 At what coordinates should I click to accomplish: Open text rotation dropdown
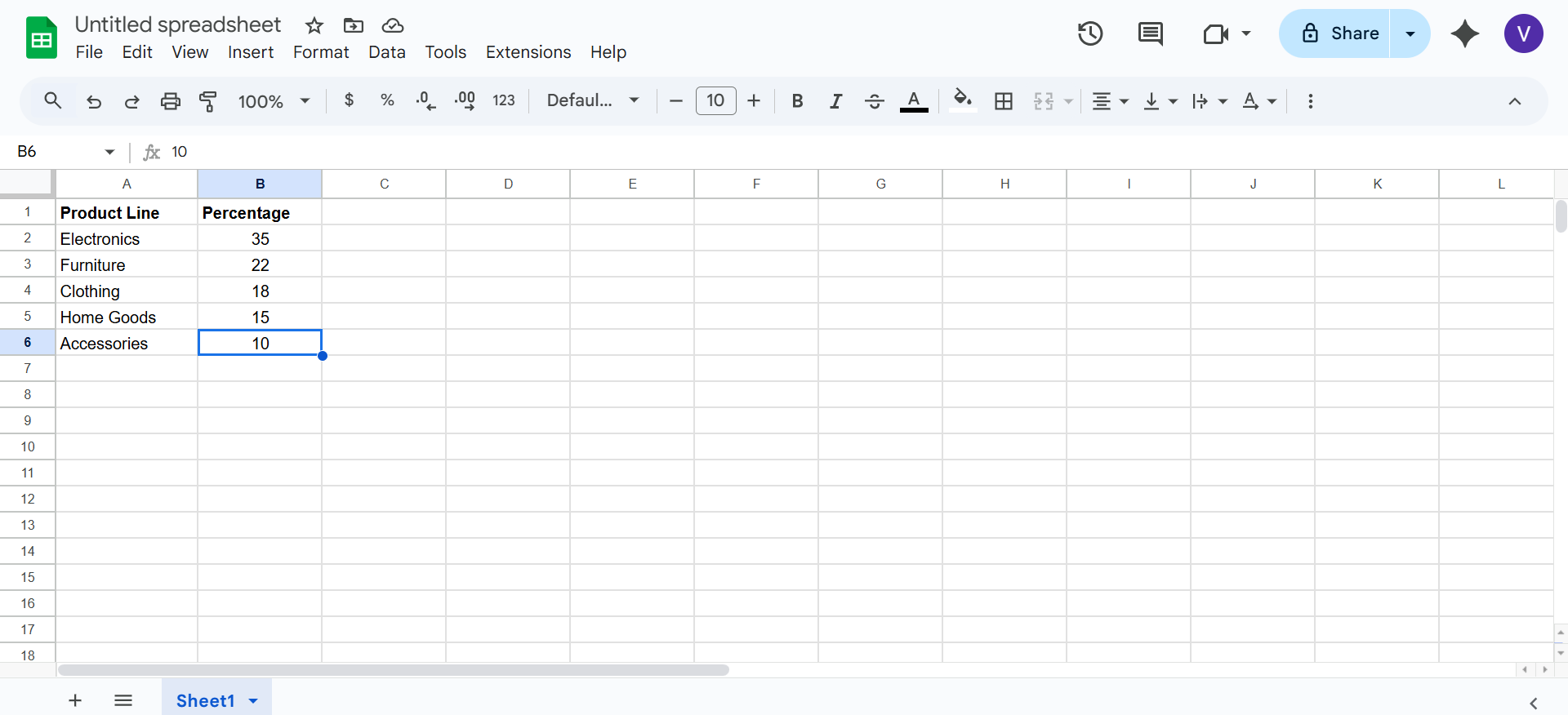[x=1258, y=101]
